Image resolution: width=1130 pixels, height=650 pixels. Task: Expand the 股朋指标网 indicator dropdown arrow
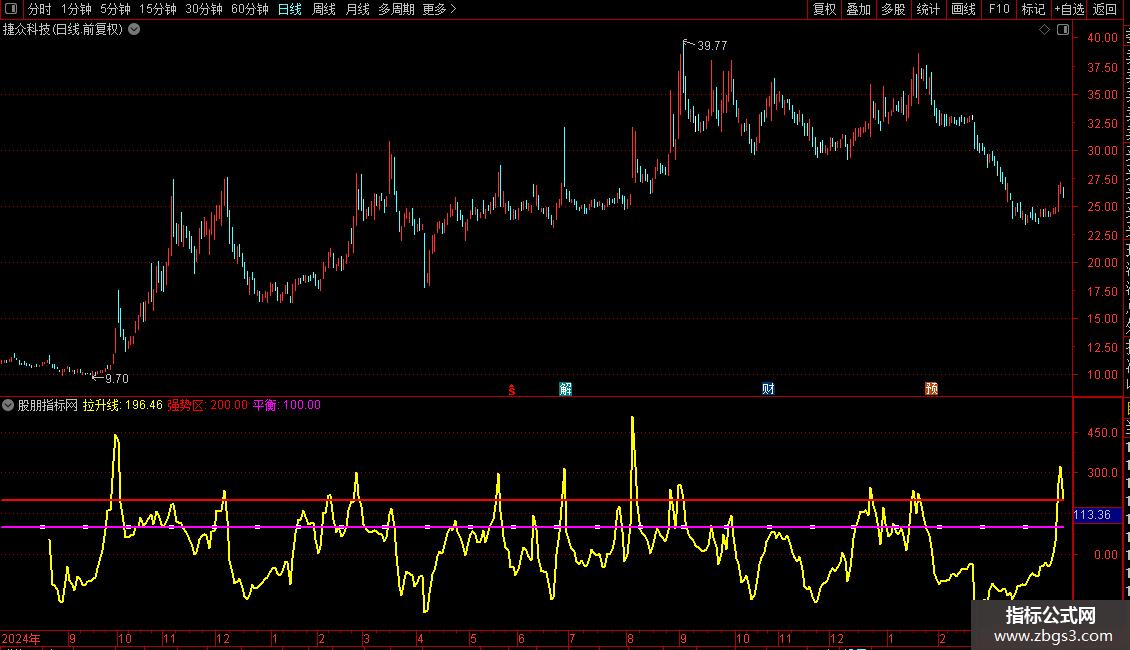click(x=9, y=405)
